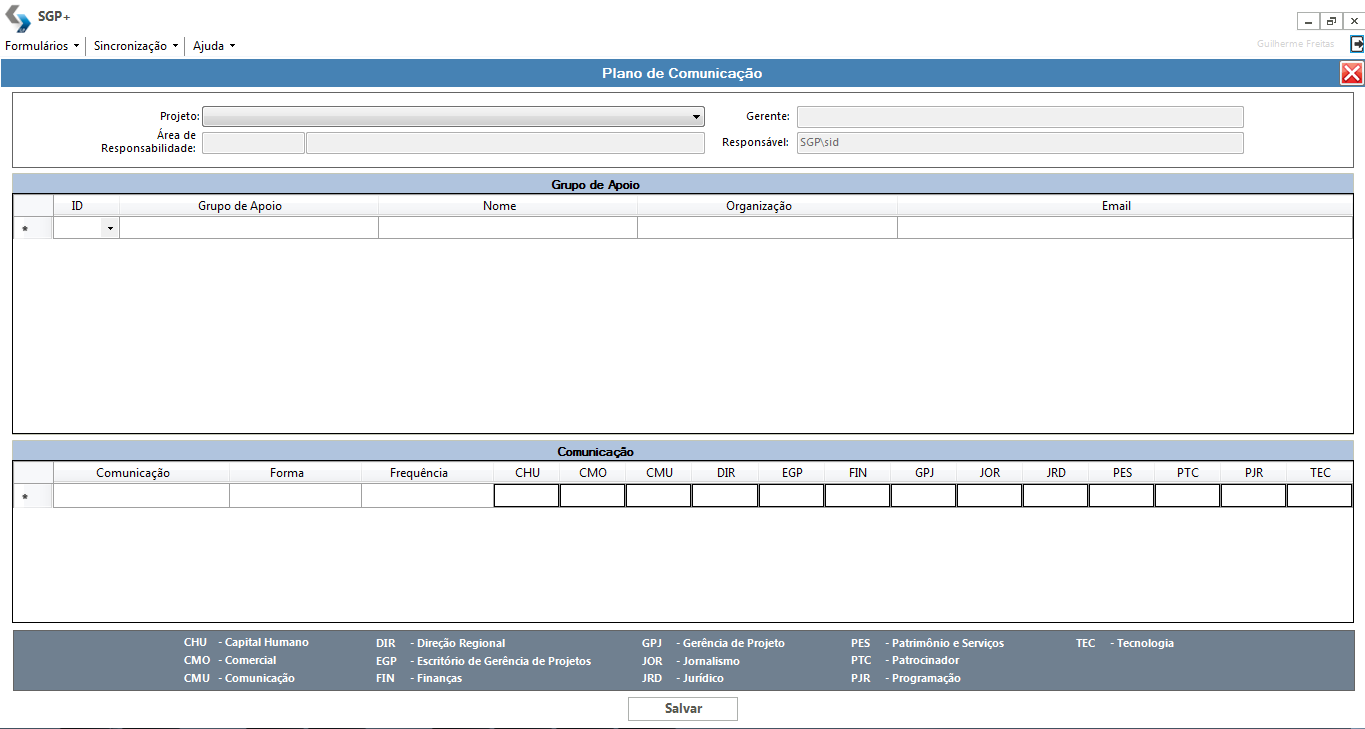Click the Frequência cell in new communication row
1365x729 pixels.
427,496
